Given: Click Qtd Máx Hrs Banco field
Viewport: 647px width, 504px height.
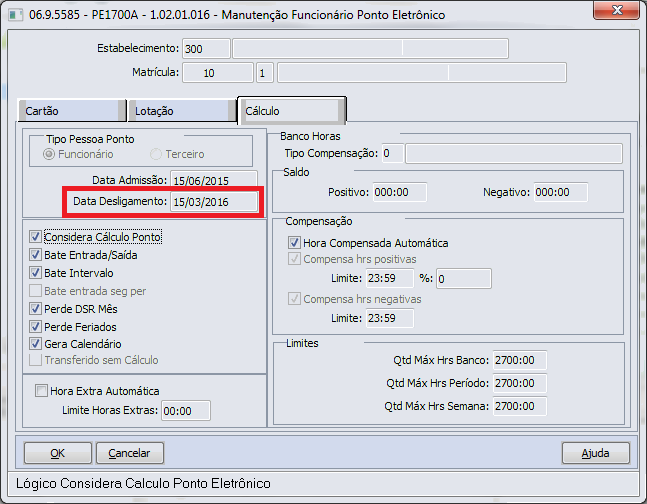Looking at the screenshot, I should point(520,360).
